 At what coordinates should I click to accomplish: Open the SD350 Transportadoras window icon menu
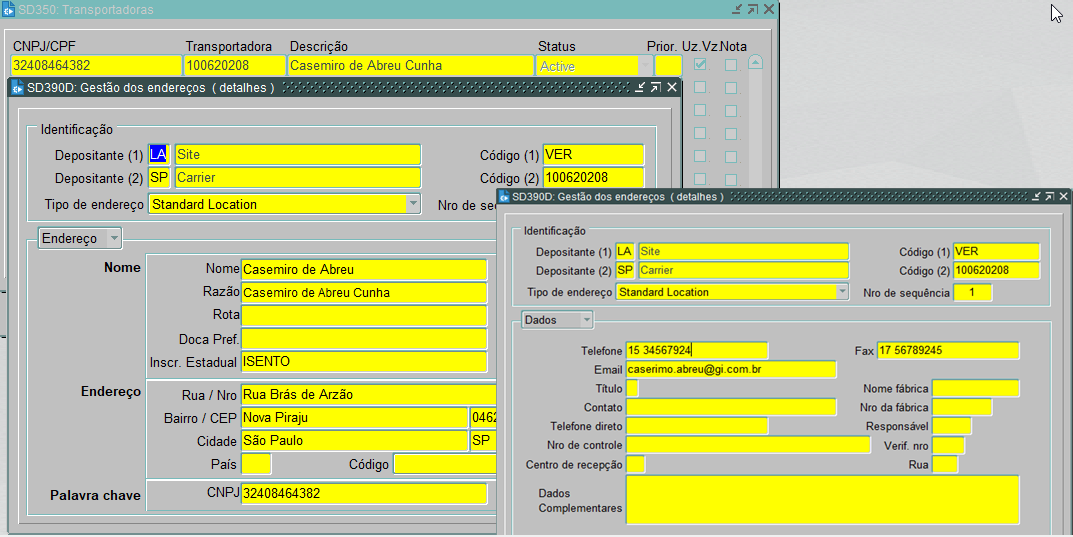pos(9,9)
